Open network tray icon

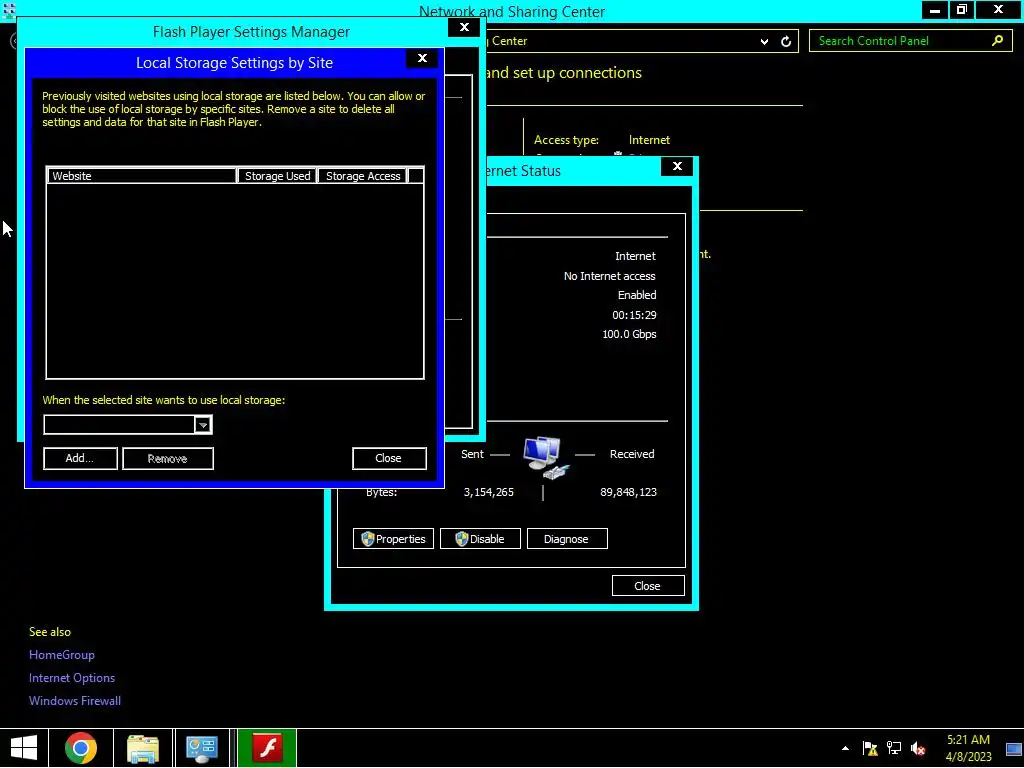pos(893,748)
